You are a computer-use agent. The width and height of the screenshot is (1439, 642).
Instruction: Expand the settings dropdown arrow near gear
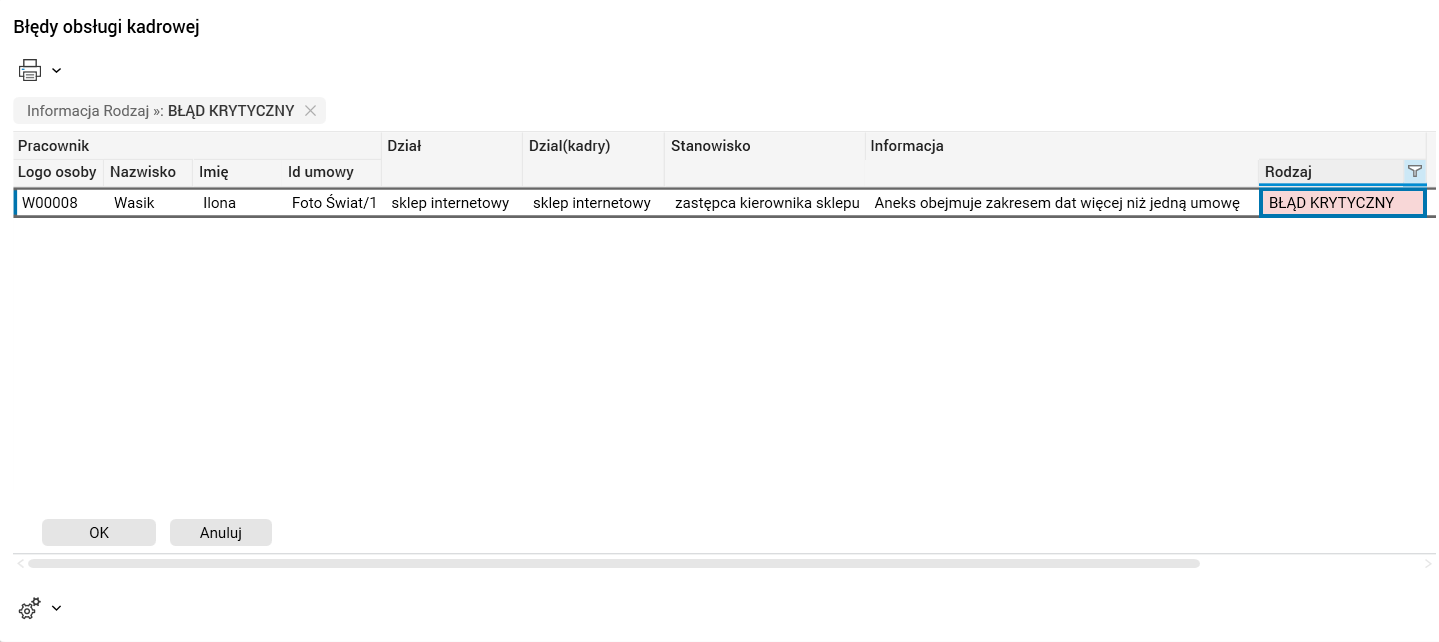[x=56, y=608]
